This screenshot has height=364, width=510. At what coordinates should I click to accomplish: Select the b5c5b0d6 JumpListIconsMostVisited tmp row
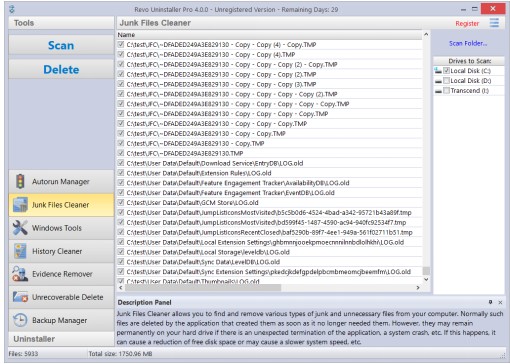pos(269,212)
